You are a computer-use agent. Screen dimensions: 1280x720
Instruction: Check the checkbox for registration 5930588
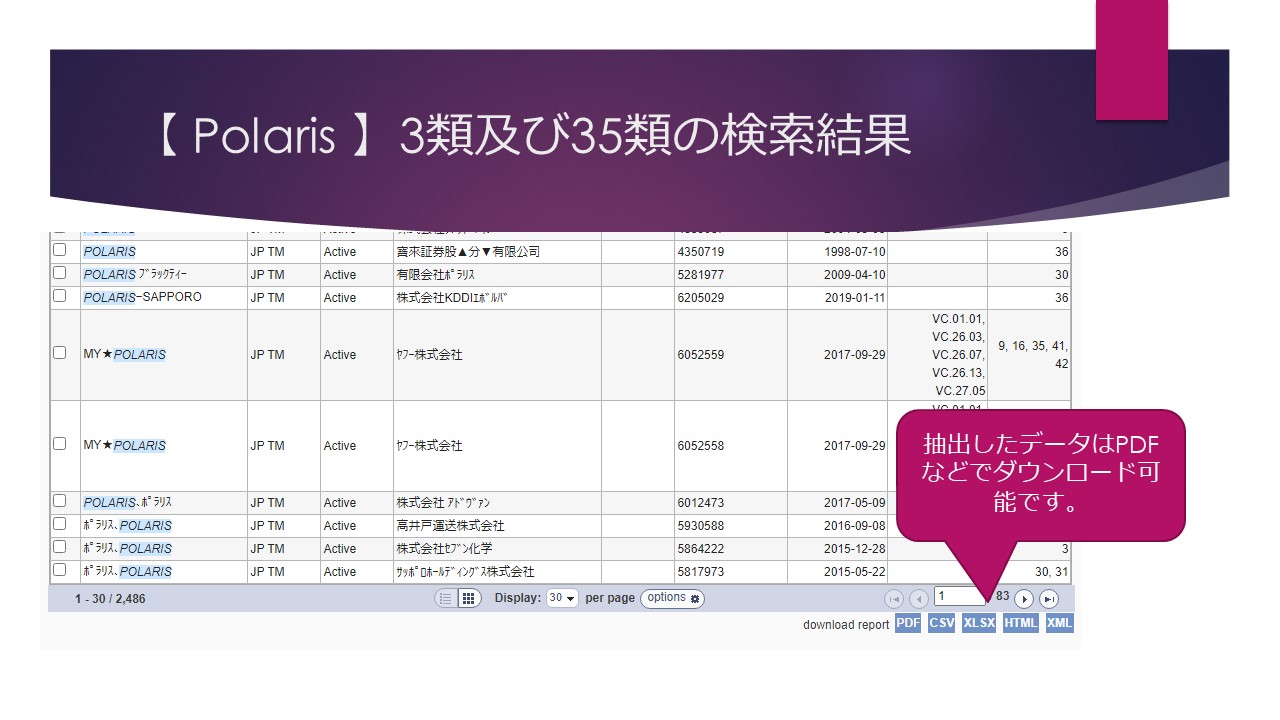pyautogui.click(x=59, y=524)
